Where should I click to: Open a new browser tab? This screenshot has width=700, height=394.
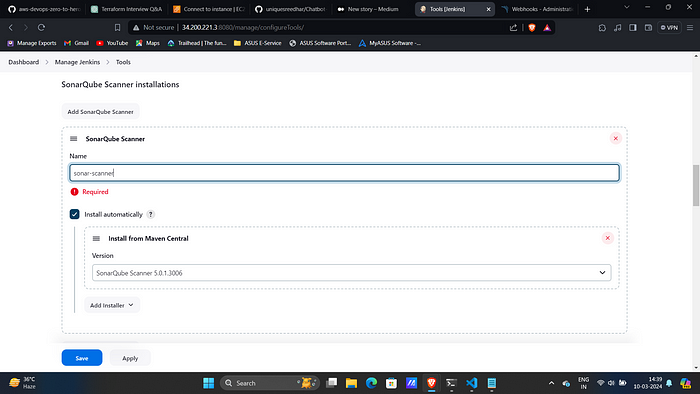click(587, 9)
